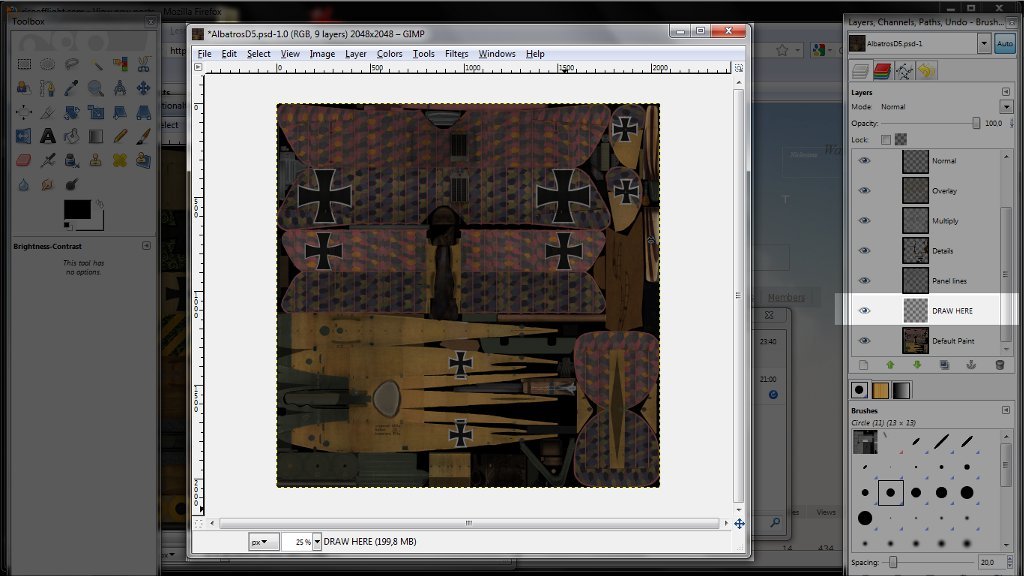Select the Blur/Sharpen droplet tool

pos(24,184)
